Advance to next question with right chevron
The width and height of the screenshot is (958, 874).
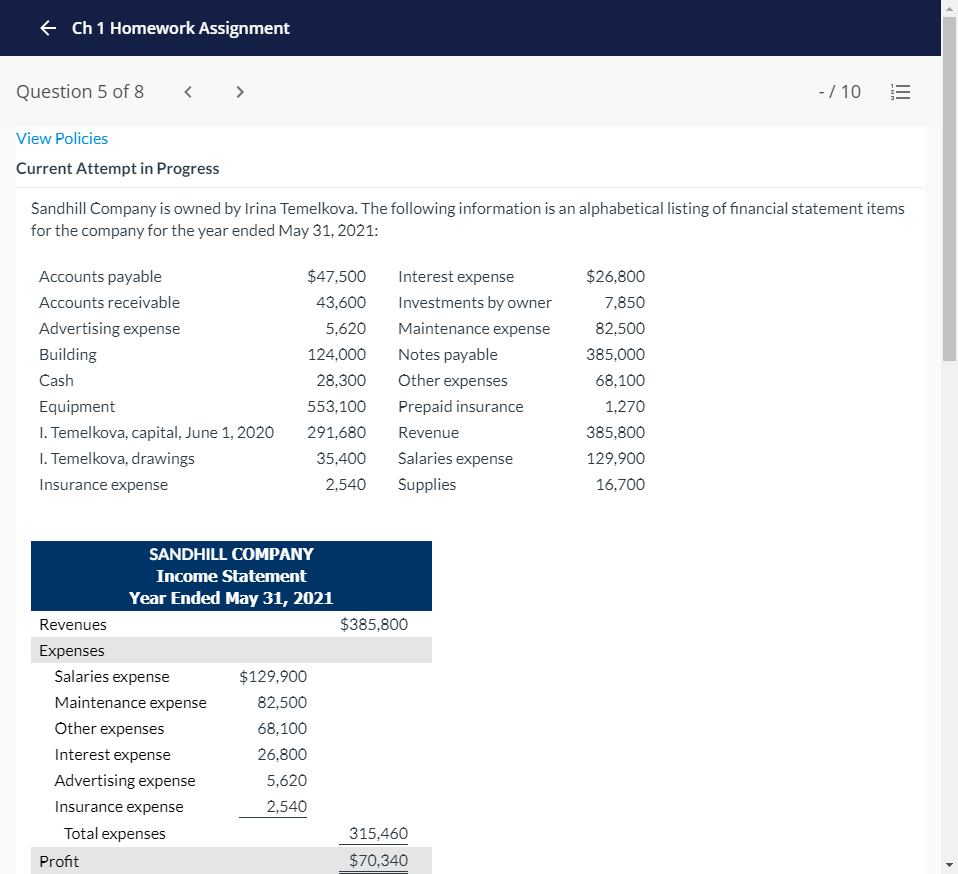[240, 92]
